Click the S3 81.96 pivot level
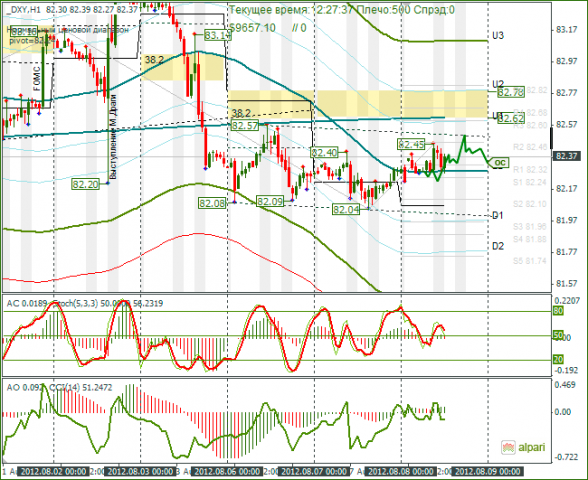 [530, 226]
